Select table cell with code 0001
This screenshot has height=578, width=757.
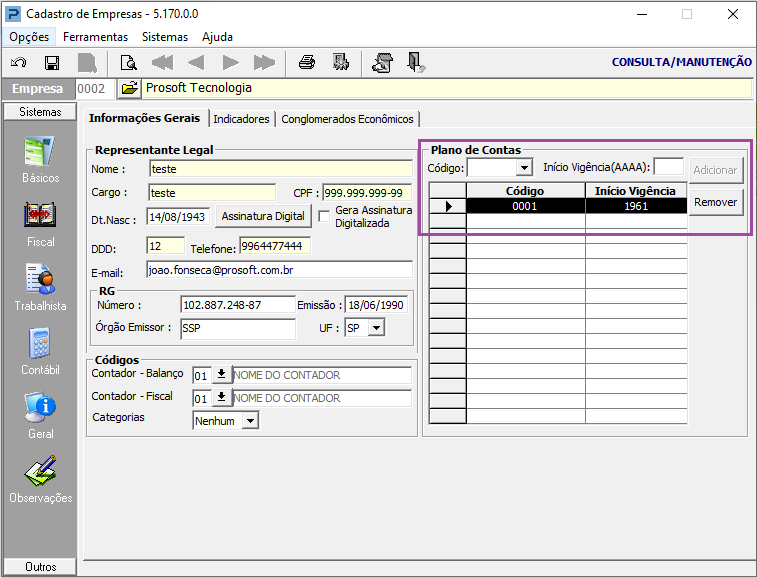pos(525,206)
